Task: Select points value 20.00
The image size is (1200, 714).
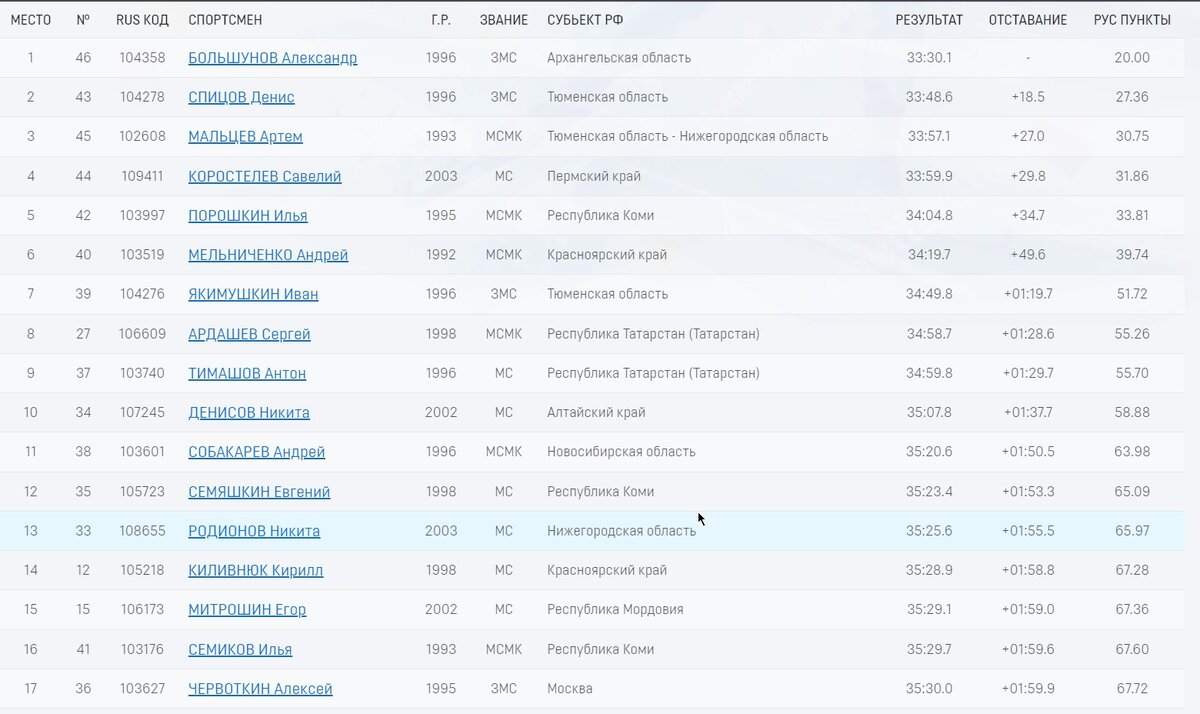Action: (x=1132, y=58)
